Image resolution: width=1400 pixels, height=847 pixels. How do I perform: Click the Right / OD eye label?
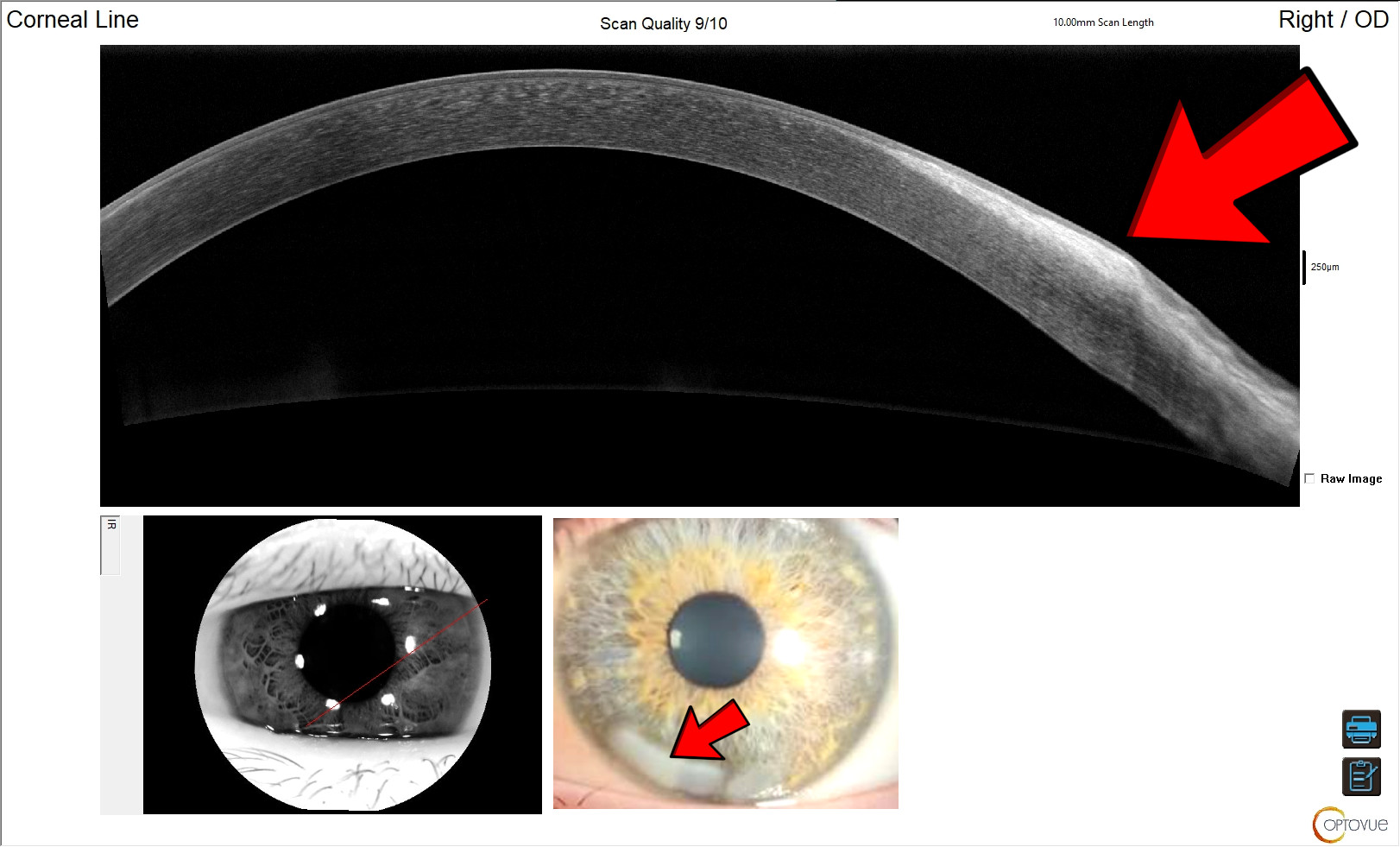(x=1333, y=20)
